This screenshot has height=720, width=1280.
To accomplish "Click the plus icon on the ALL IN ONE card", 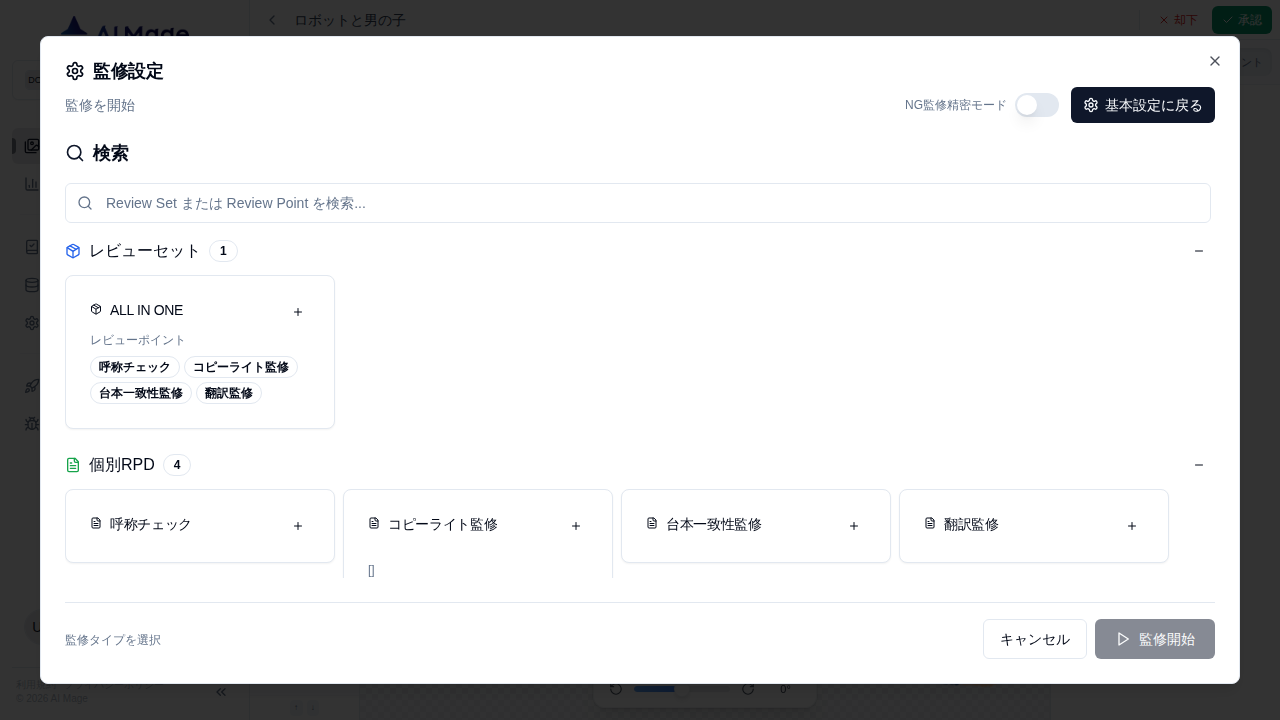I will 298,311.
